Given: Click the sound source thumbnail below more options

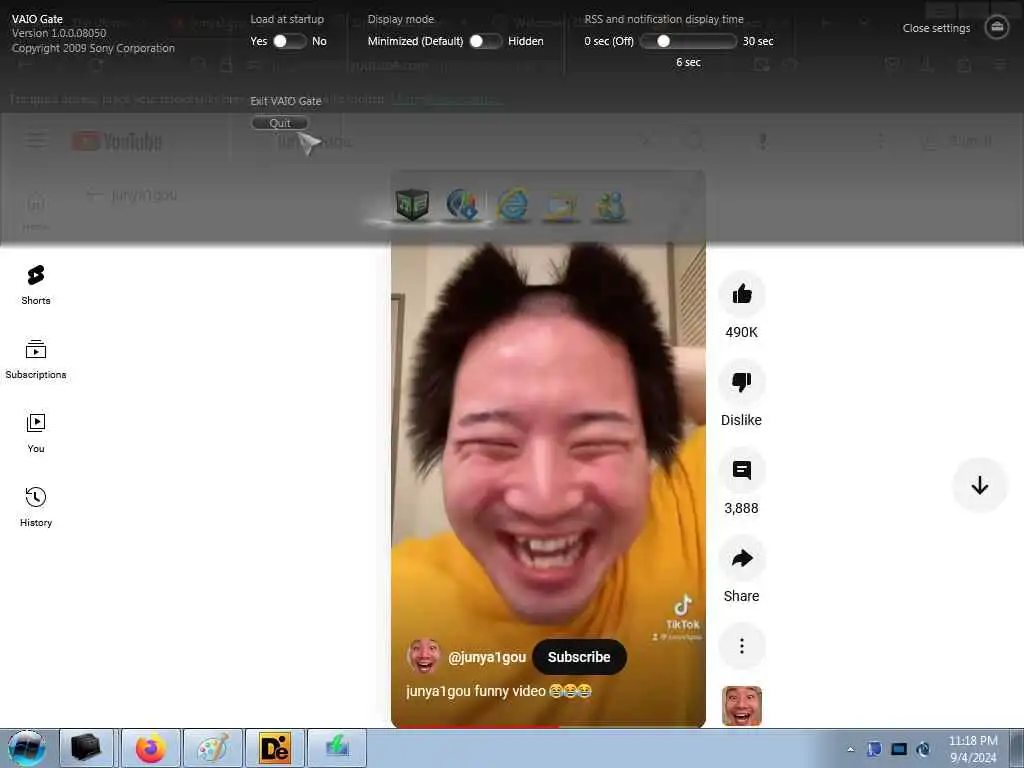Looking at the screenshot, I should [741, 706].
